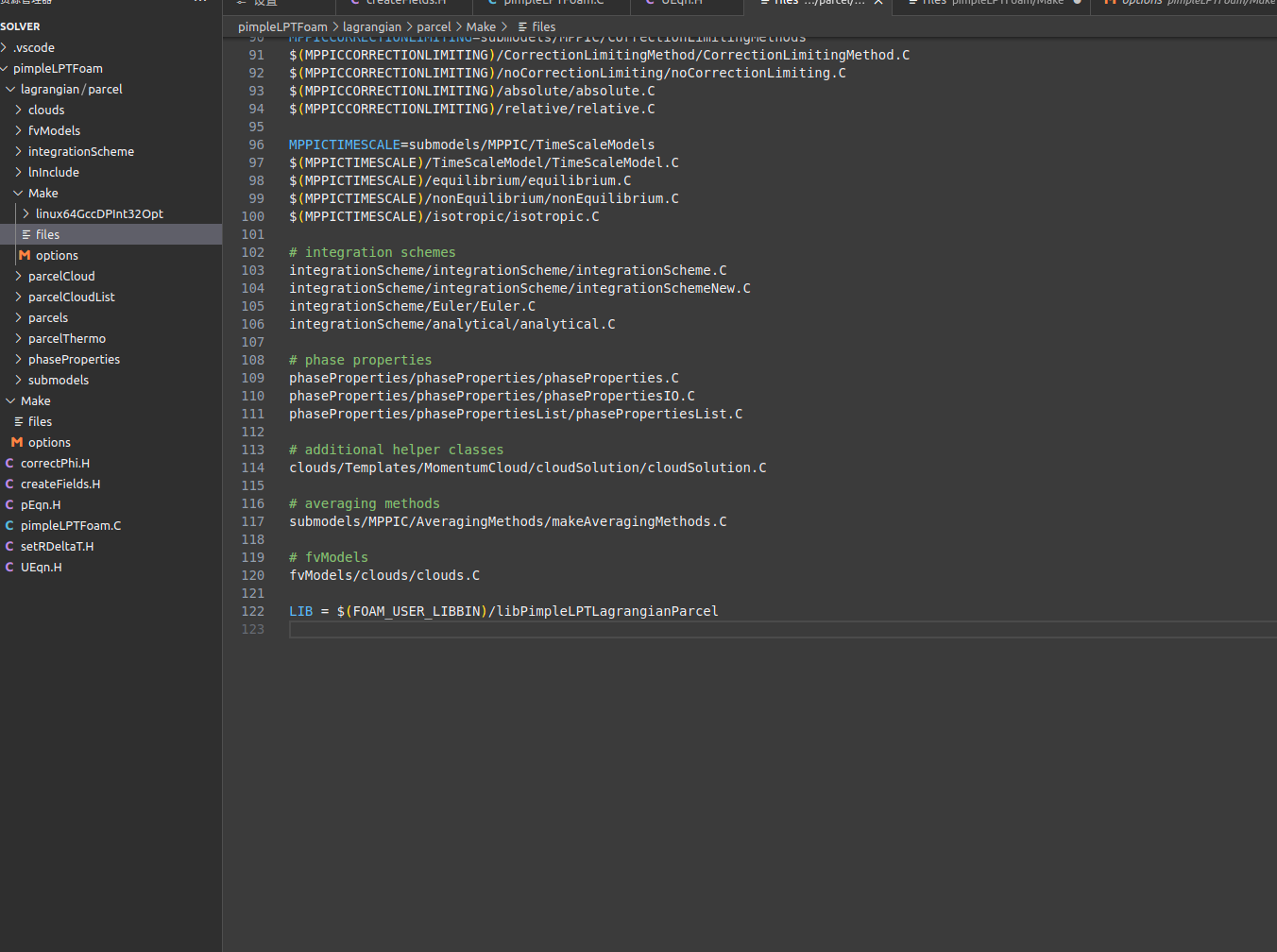The image size is (1277, 952).
Task: Expand the .vscode folder
Action: [x=34, y=47]
